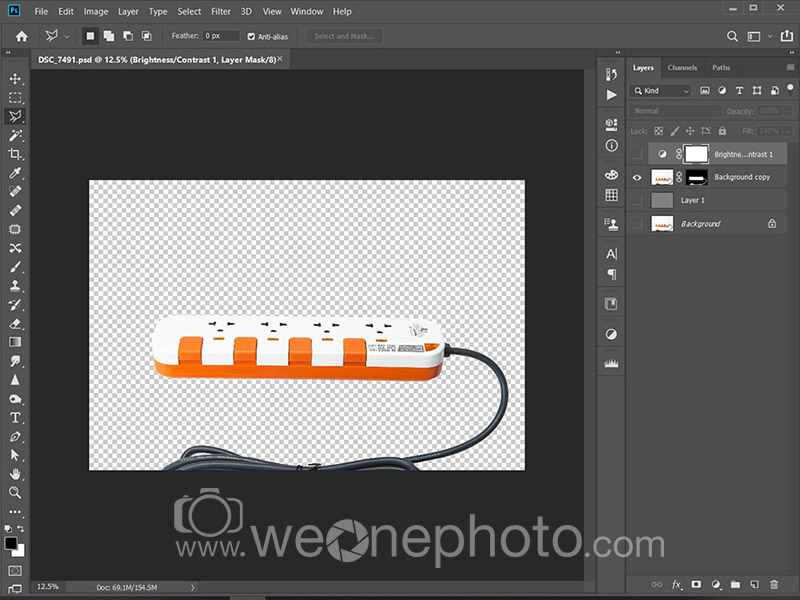Pick the Eraser tool in toolbar
Image resolution: width=800 pixels, height=600 pixels.
coord(15,323)
